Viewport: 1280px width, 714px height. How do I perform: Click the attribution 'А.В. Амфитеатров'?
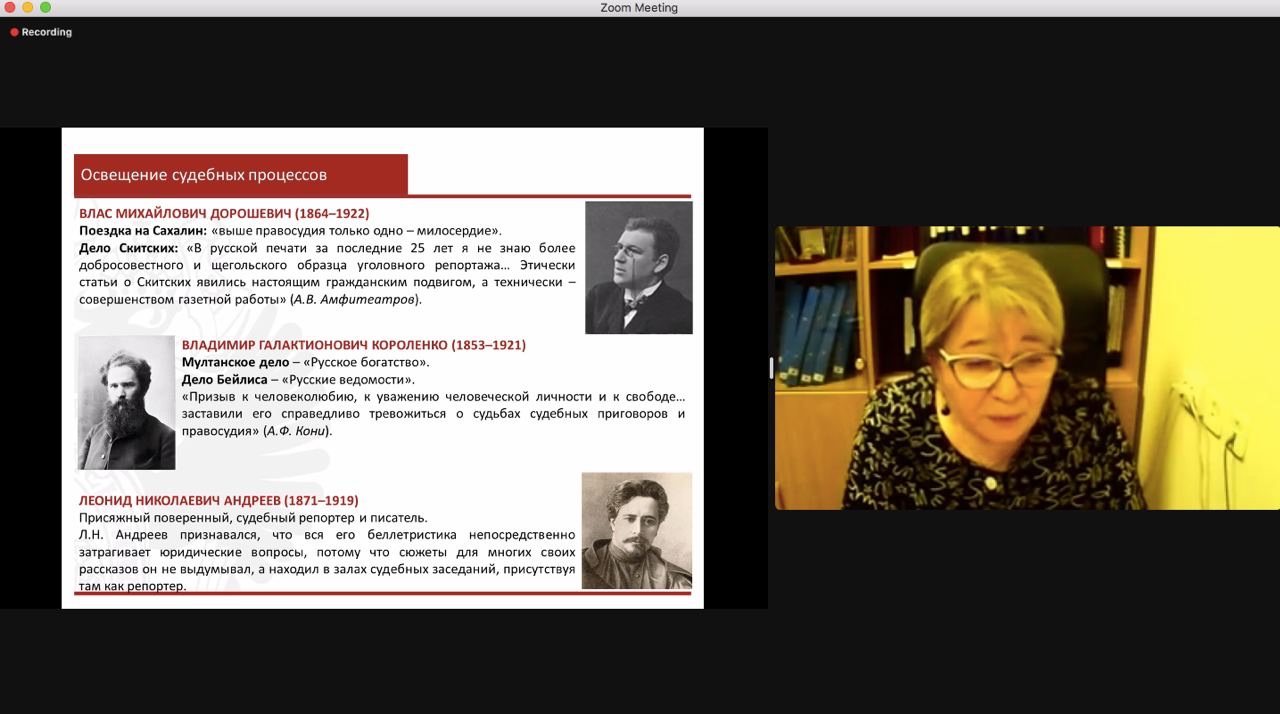(355, 299)
